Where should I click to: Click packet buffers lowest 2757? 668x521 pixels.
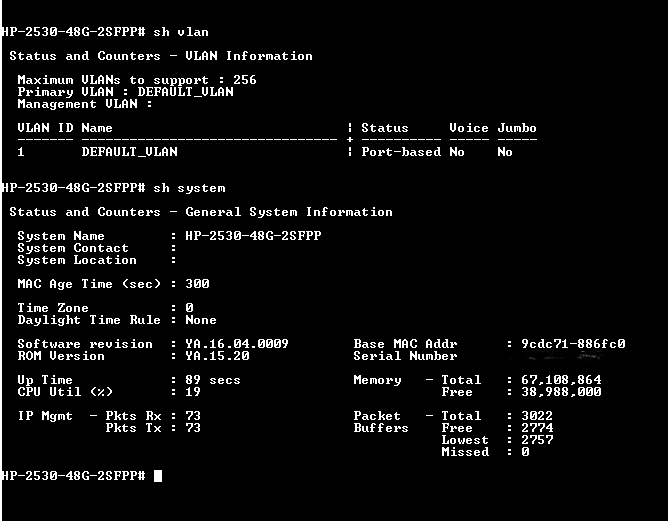click(537, 440)
